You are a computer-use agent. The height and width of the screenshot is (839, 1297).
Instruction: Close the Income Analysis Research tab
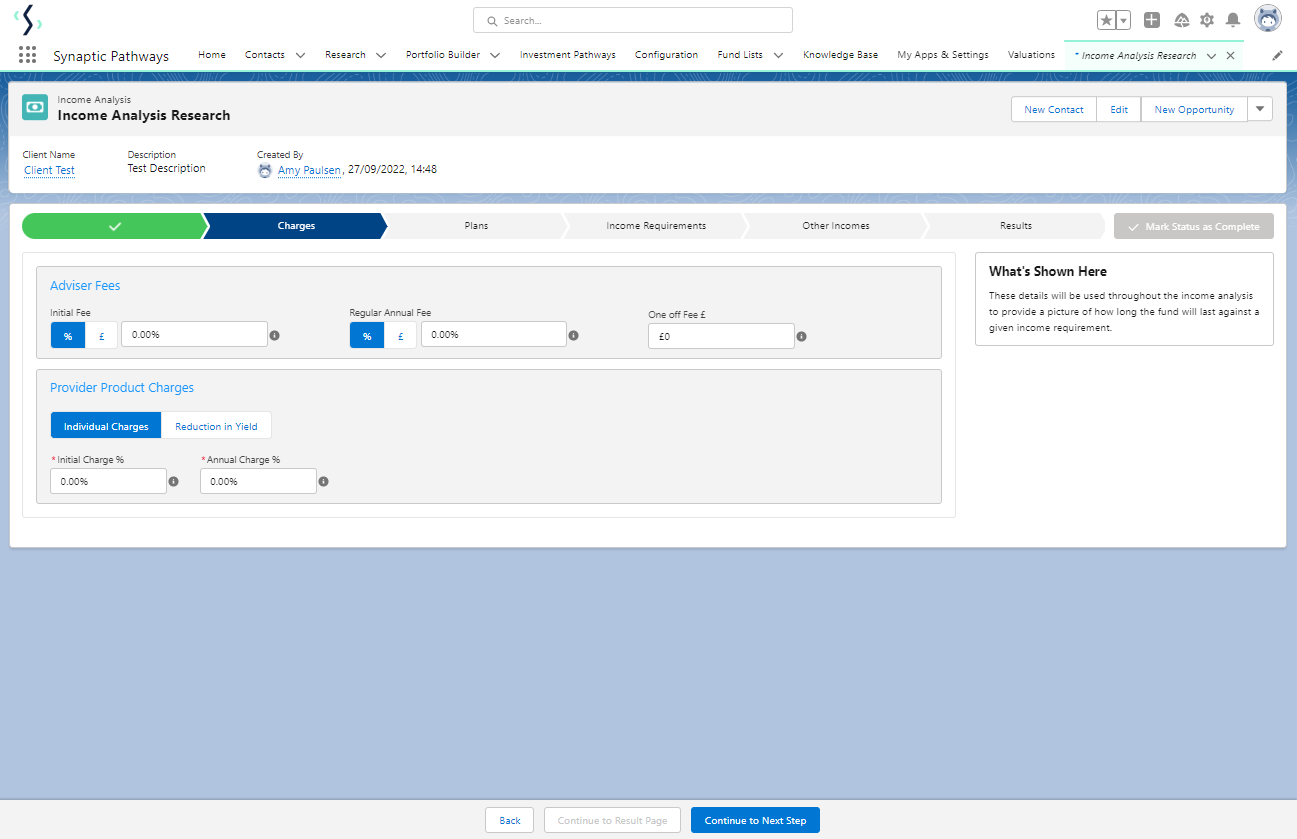1230,56
